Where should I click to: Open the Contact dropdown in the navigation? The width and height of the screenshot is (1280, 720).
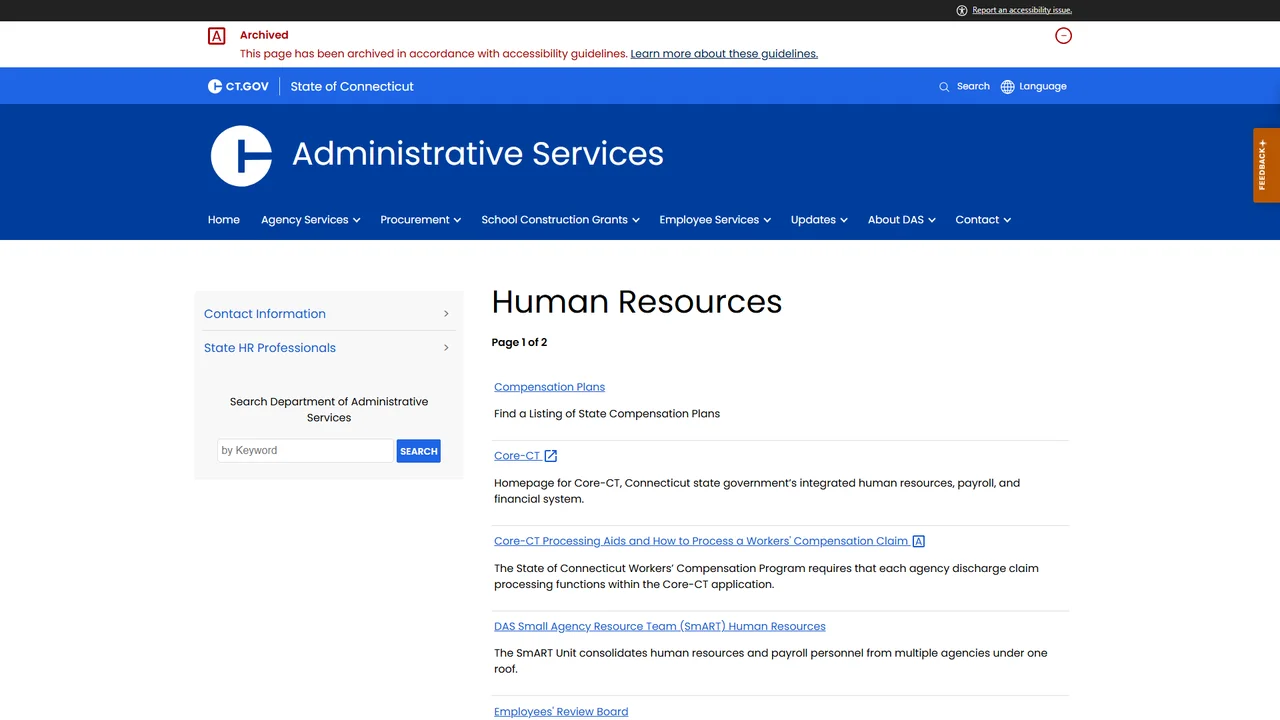(x=983, y=220)
